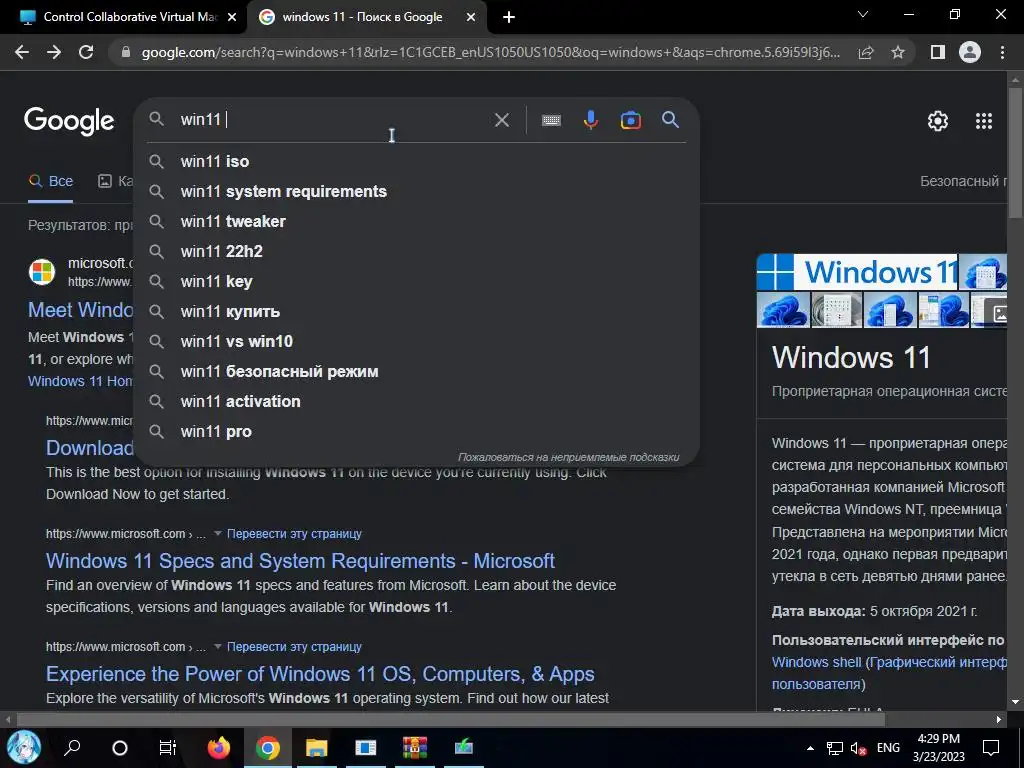Start voice search with the microphone icon

(590, 120)
